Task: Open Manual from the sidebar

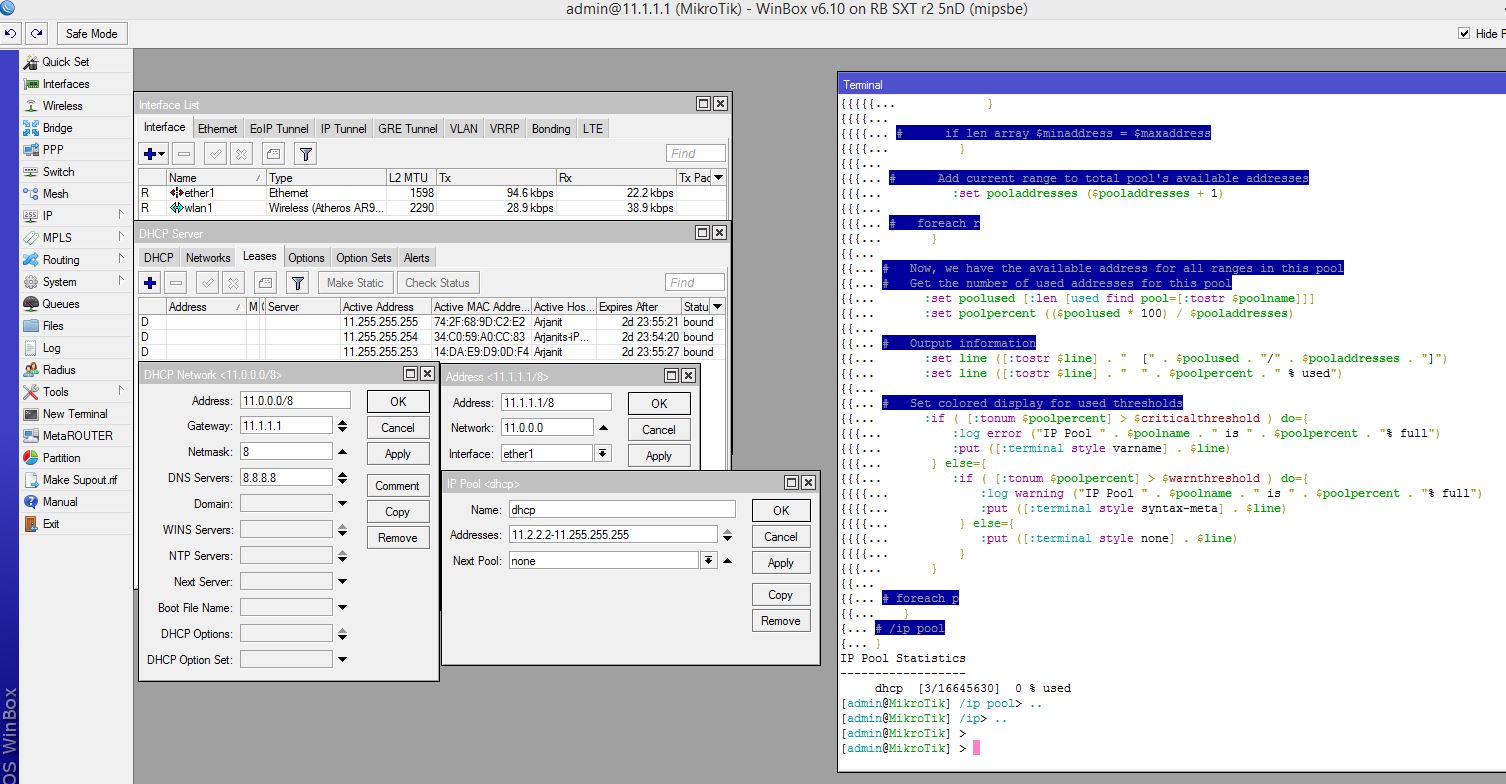Action: [x=59, y=502]
